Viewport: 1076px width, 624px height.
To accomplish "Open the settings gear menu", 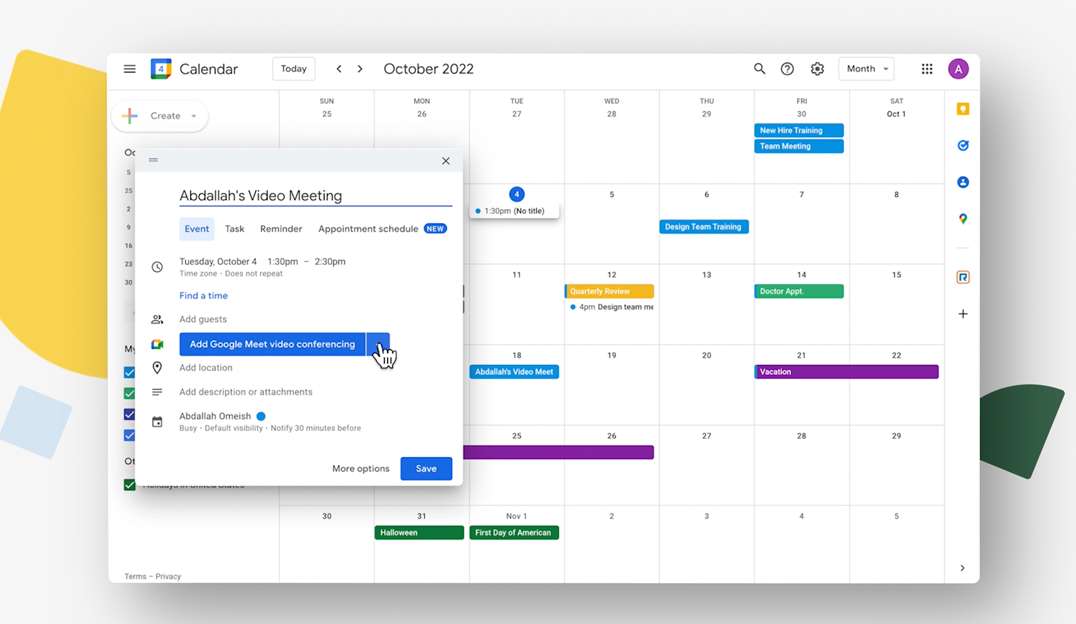I will [x=817, y=69].
